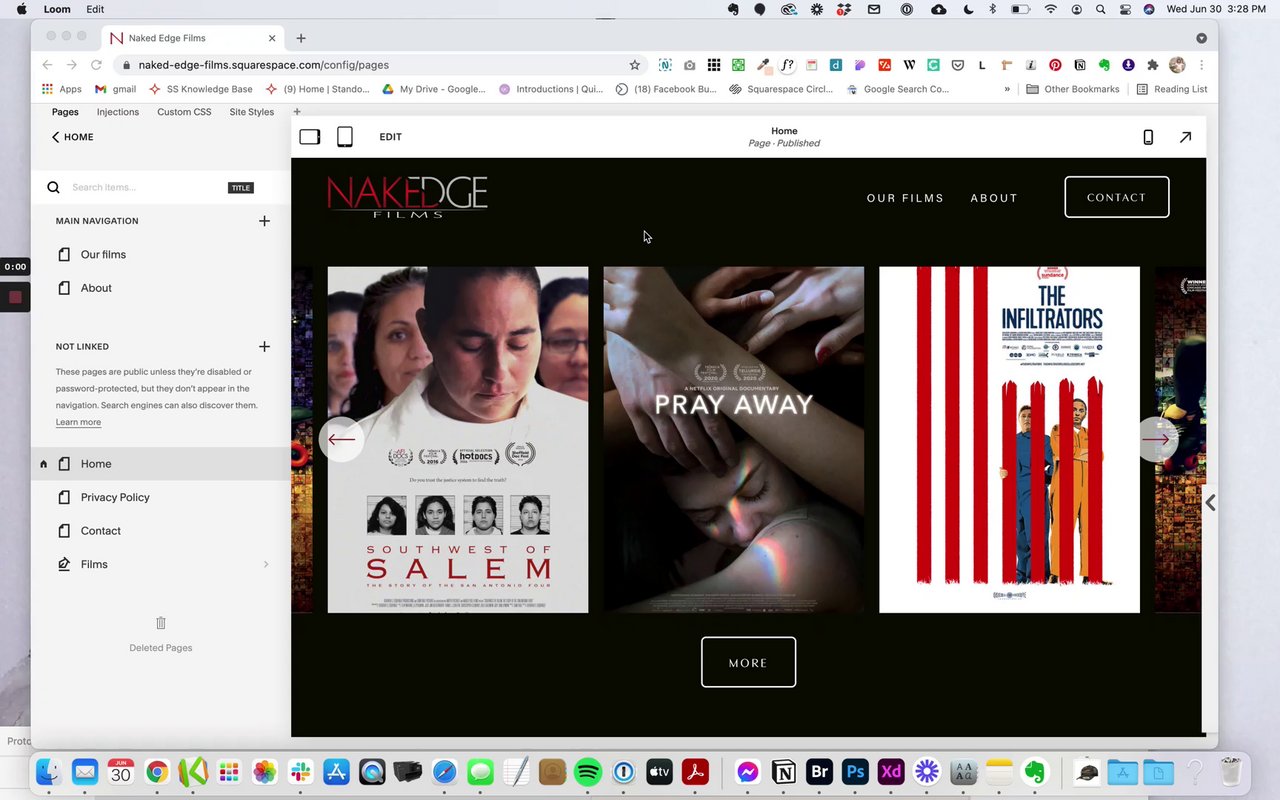
Task: Open the Pray Away poster
Action: point(734,439)
